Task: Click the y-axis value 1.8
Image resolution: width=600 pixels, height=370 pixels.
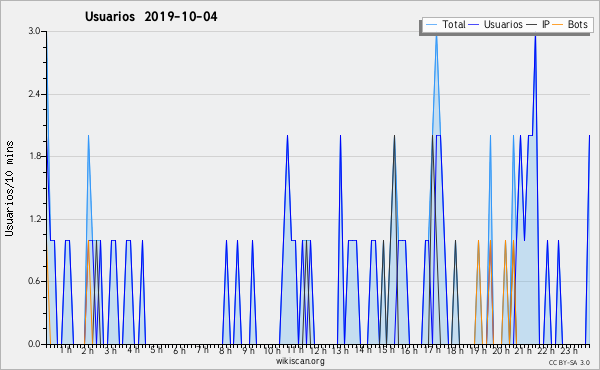Action: click(34, 156)
